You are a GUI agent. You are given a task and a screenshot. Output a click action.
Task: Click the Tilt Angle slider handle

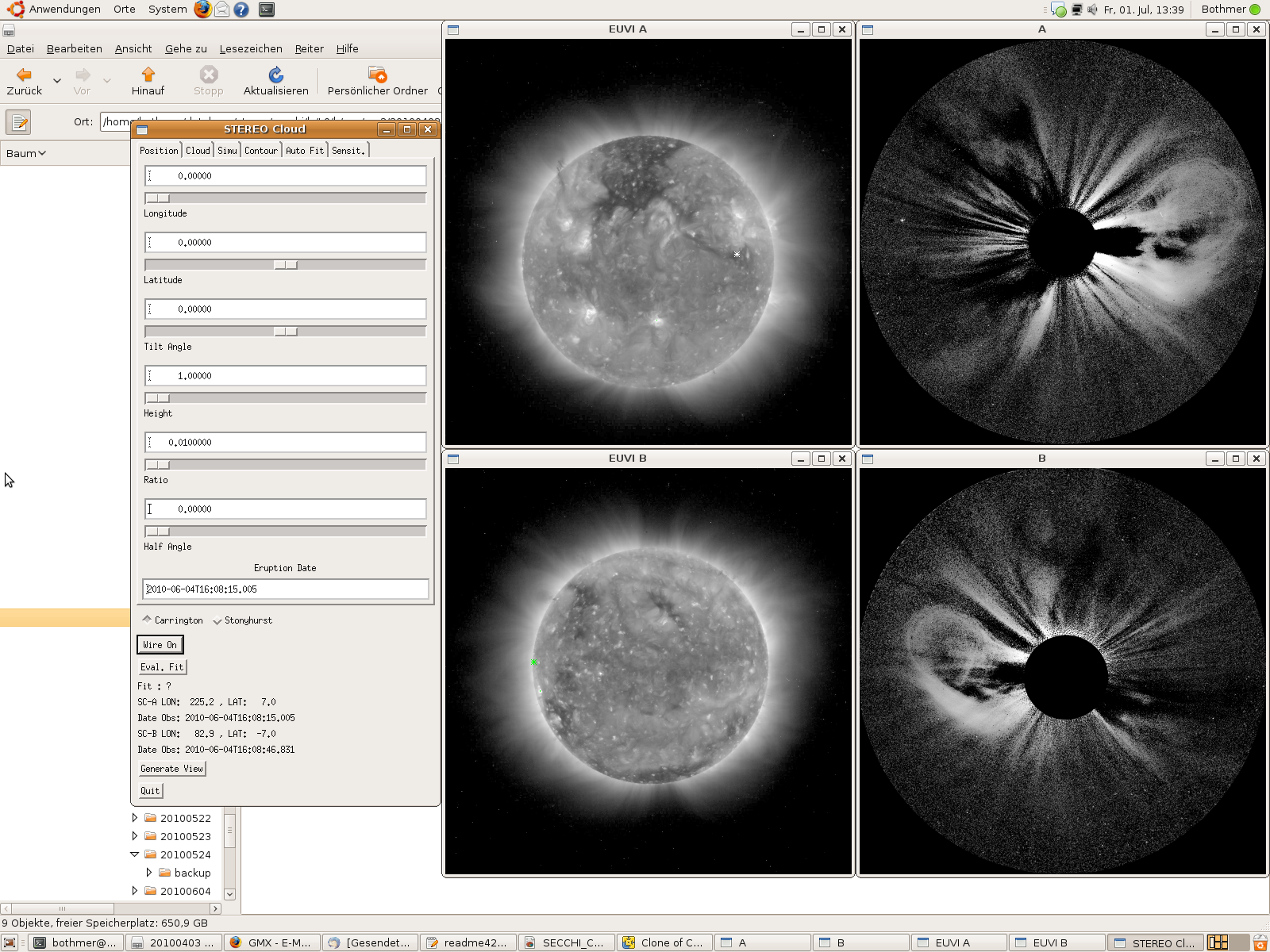pyautogui.click(x=286, y=332)
